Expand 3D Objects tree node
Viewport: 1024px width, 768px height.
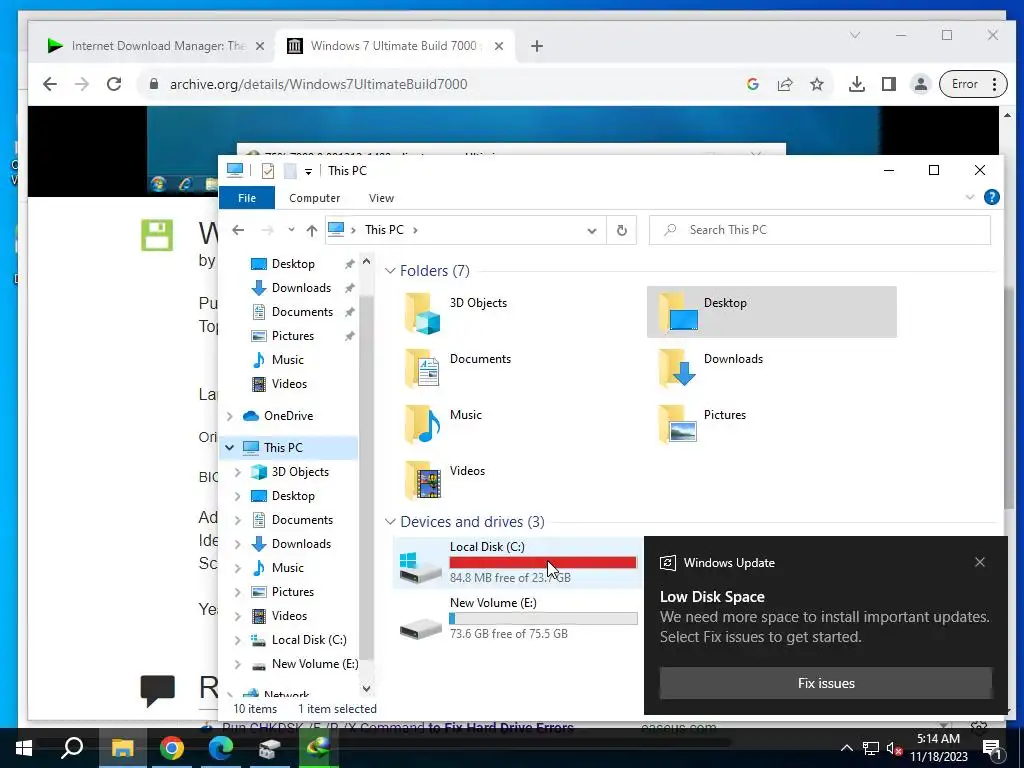(238, 472)
